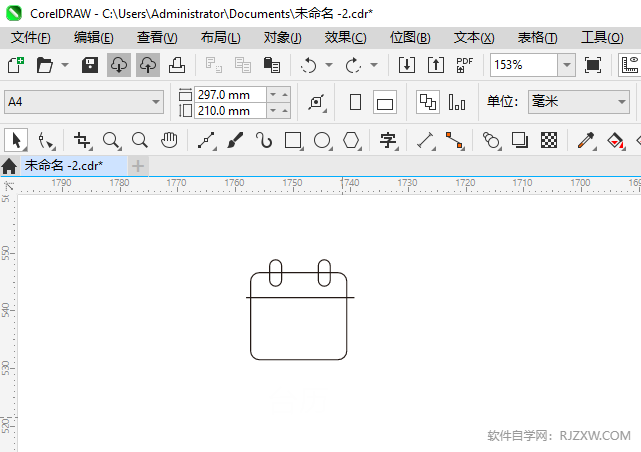Image resolution: width=641 pixels, height=452 pixels.
Task: Select the Drop Shadow tool
Action: (x=520, y=141)
